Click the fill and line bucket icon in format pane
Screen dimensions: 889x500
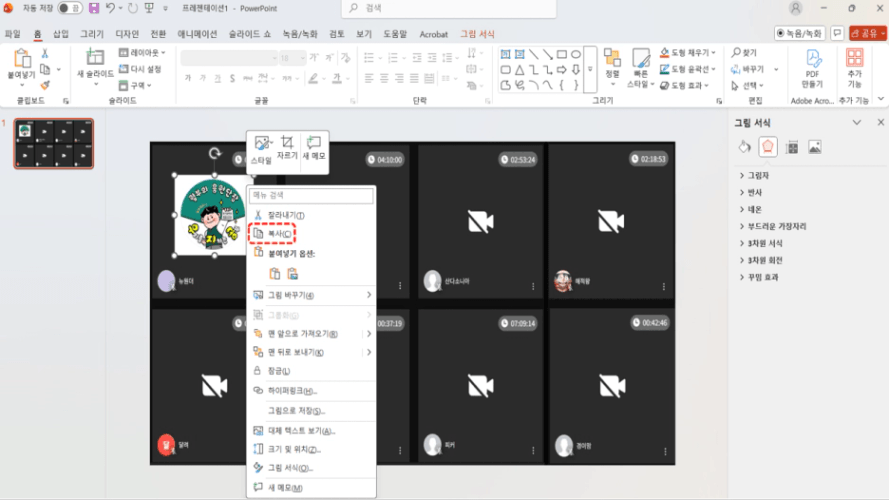pyautogui.click(x=744, y=147)
